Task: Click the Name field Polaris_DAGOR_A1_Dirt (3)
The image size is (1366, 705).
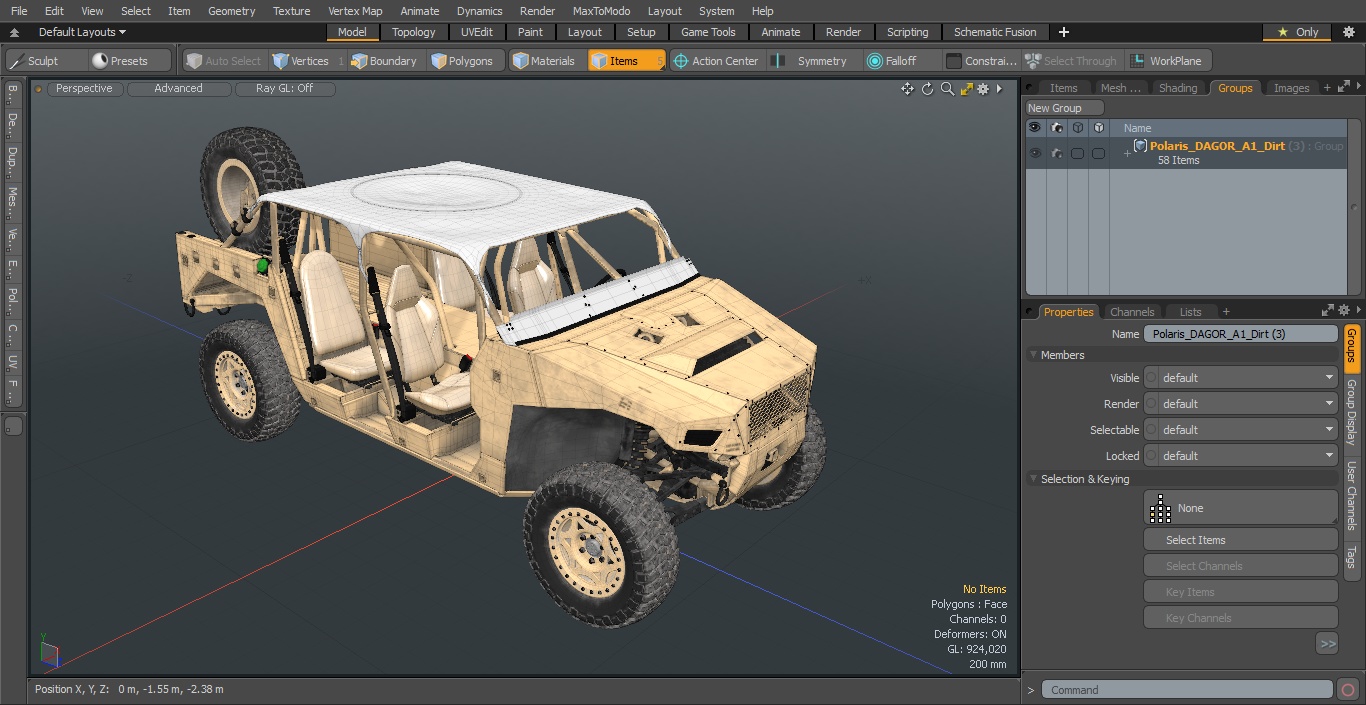Action: (1240, 334)
